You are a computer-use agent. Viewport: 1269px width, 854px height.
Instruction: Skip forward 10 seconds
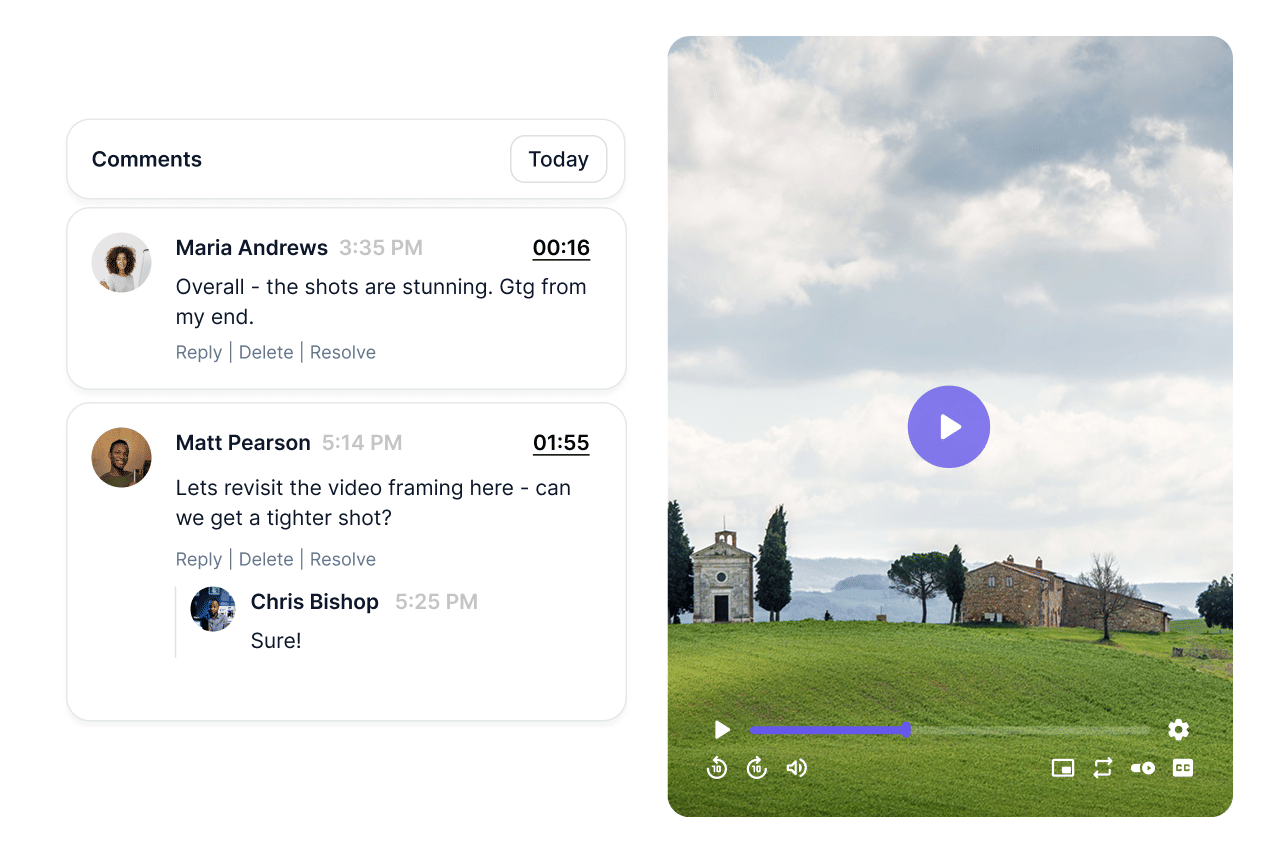tap(757, 768)
